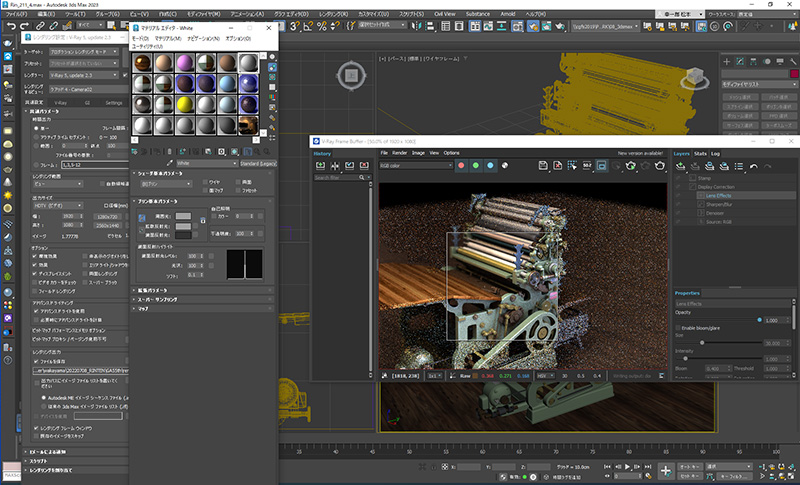Toggle Stamp layer visibility in VFB Layers
This screenshot has width=800, height=485.
tap(678, 178)
